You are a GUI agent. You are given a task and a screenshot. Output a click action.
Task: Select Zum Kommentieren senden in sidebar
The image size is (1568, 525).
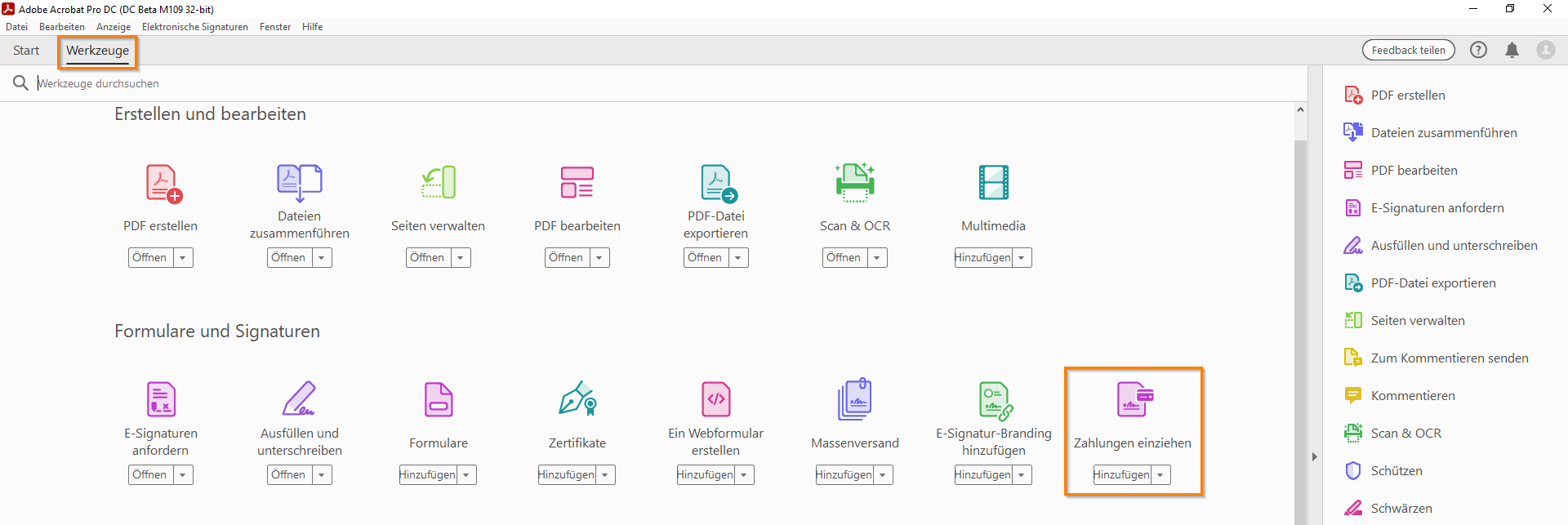[x=1436, y=358]
